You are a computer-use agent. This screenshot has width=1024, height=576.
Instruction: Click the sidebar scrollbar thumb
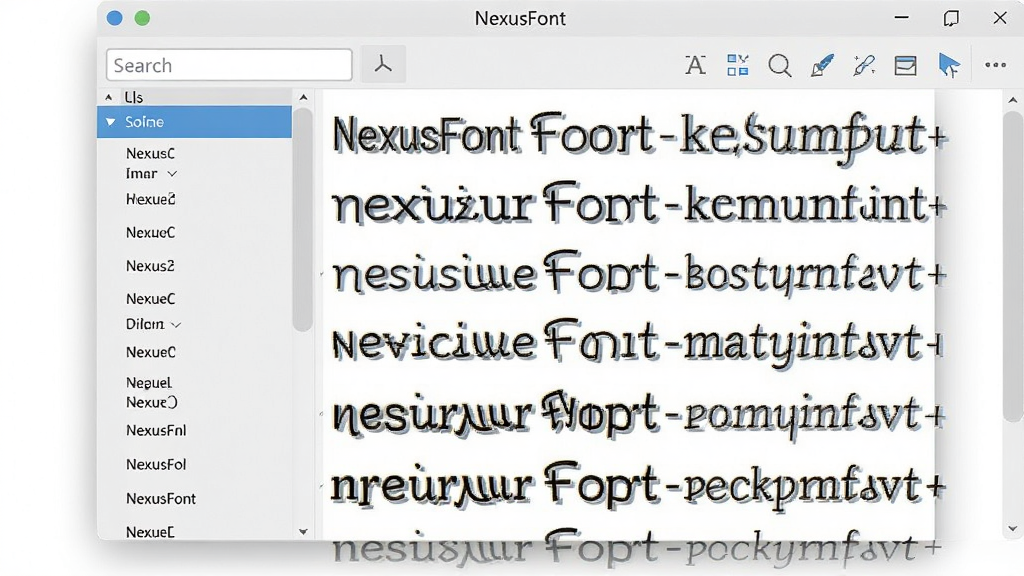point(302,219)
